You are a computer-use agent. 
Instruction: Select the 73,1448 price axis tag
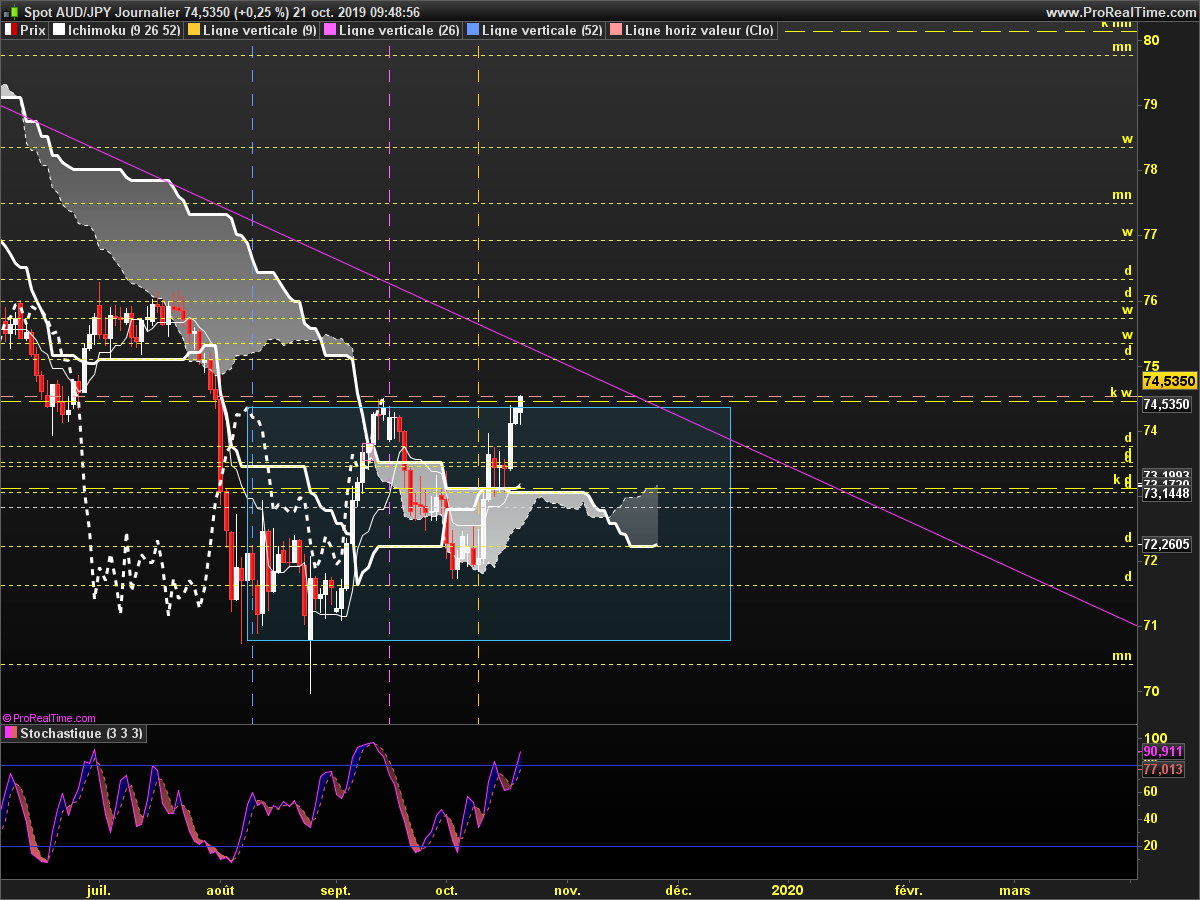pyautogui.click(x=1168, y=493)
